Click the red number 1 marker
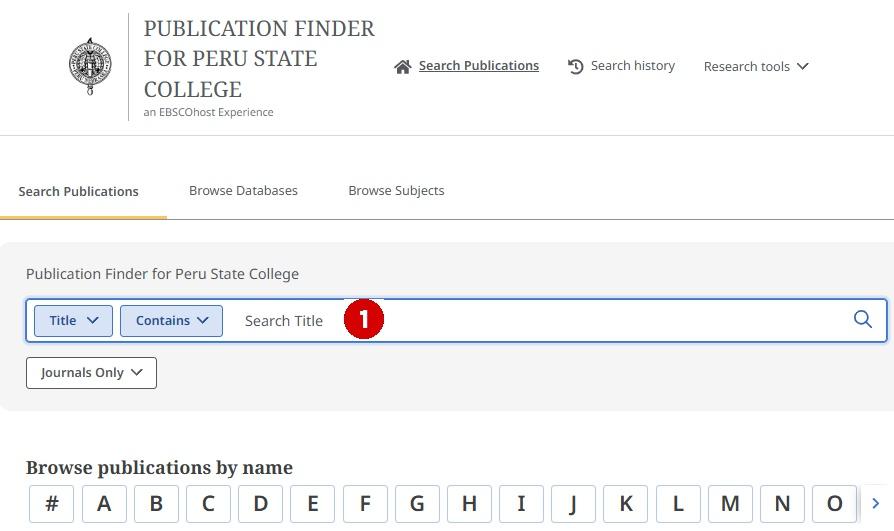Screen dimensions: 894x531 (x=364, y=320)
